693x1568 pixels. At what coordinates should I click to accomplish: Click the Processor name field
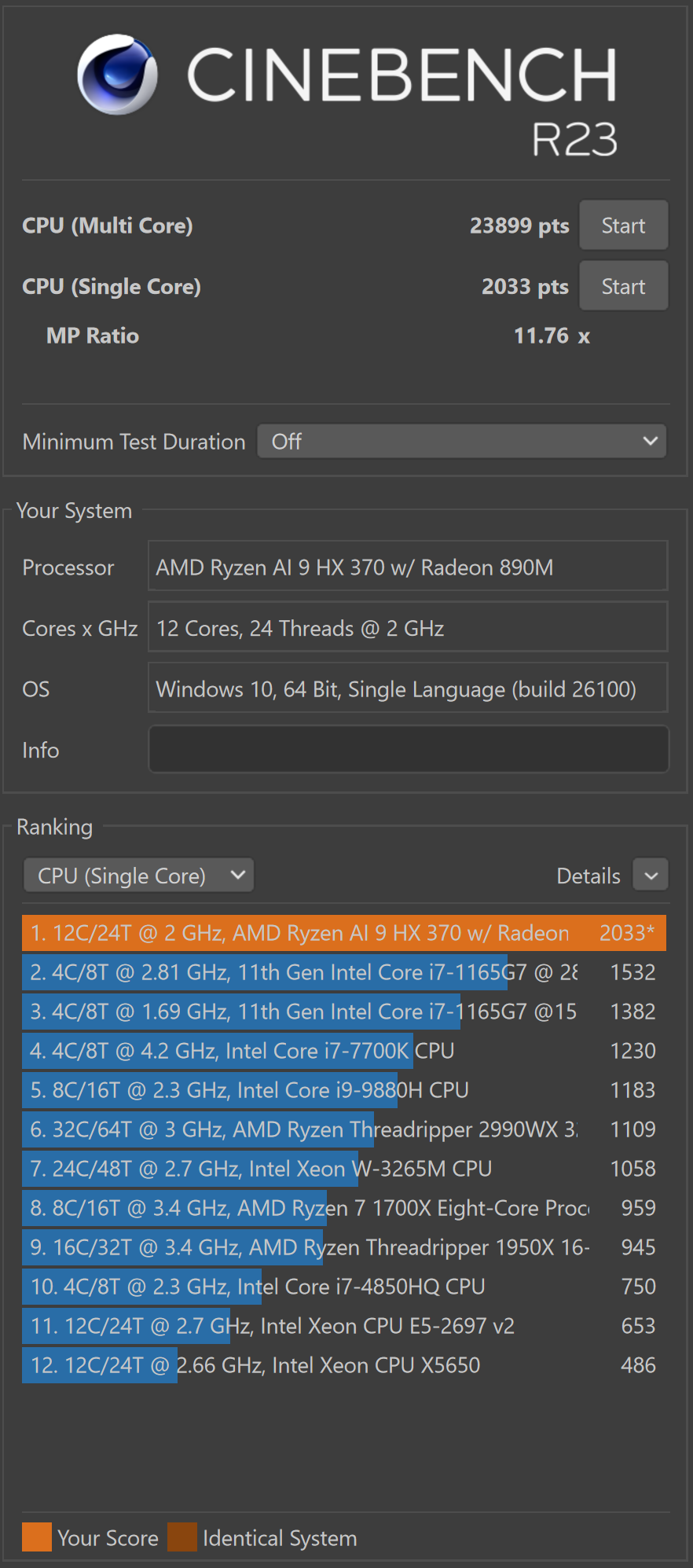(x=408, y=567)
